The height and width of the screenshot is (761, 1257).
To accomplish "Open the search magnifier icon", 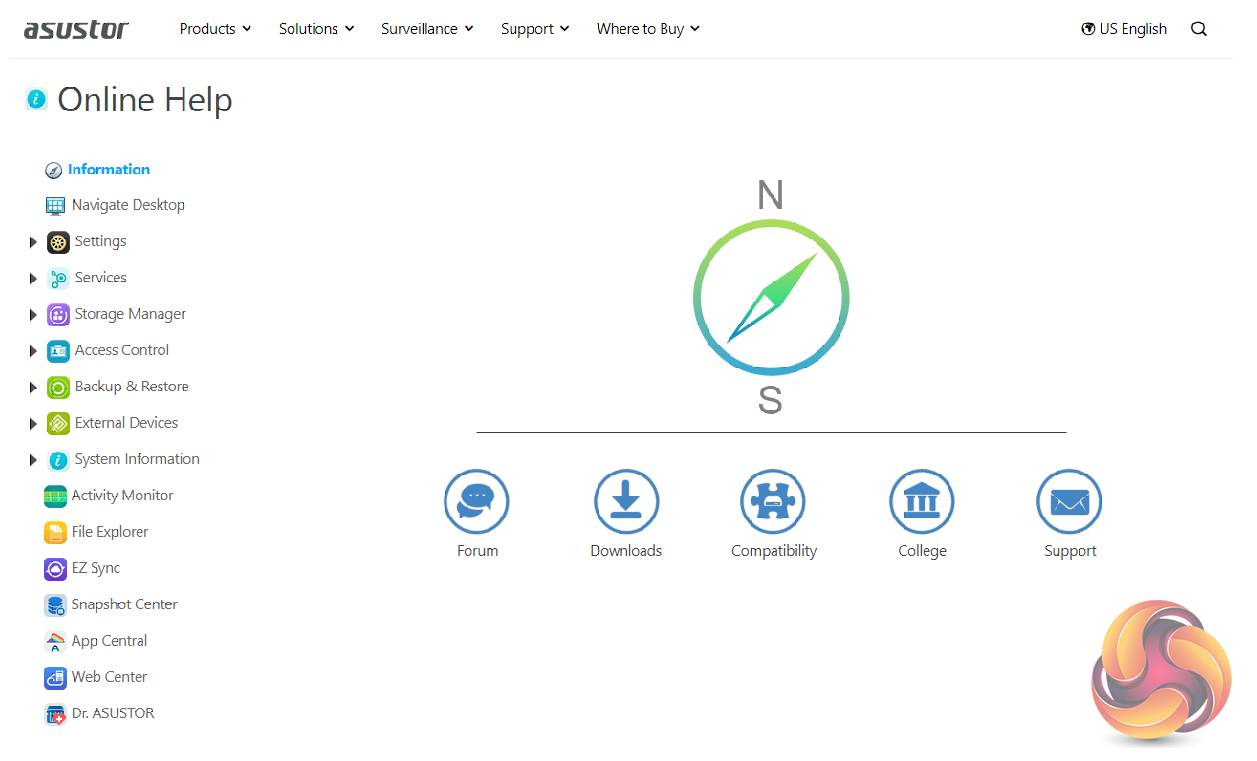I will (x=1199, y=29).
